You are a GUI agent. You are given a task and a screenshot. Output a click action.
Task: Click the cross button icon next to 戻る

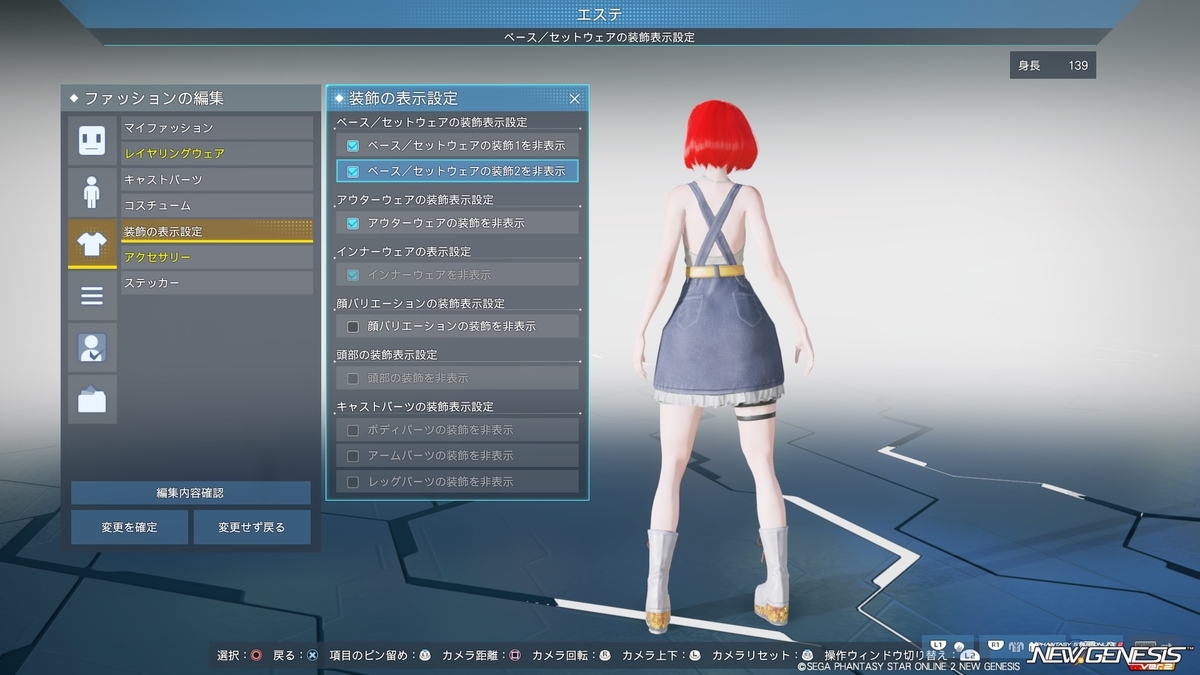tap(312, 655)
